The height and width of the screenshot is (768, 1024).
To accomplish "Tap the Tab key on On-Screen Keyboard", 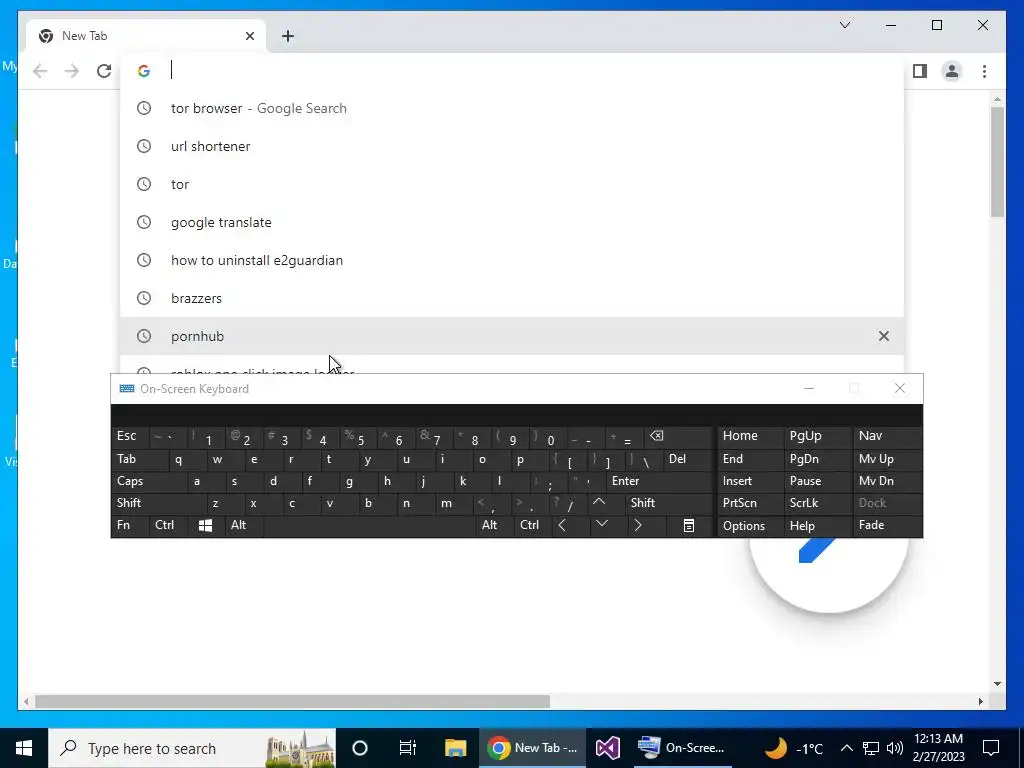I will coord(140,459).
